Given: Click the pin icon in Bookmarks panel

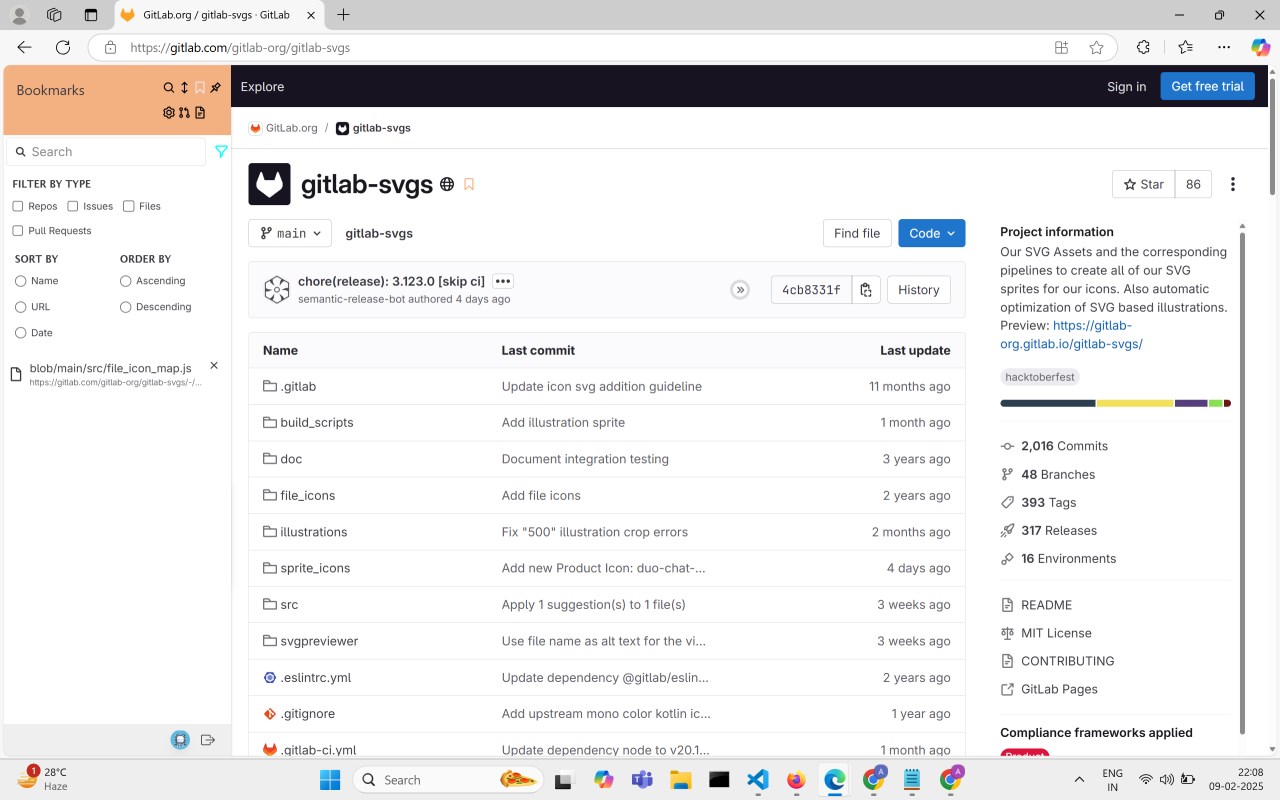Looking at the screenshot, I should 215,88.
